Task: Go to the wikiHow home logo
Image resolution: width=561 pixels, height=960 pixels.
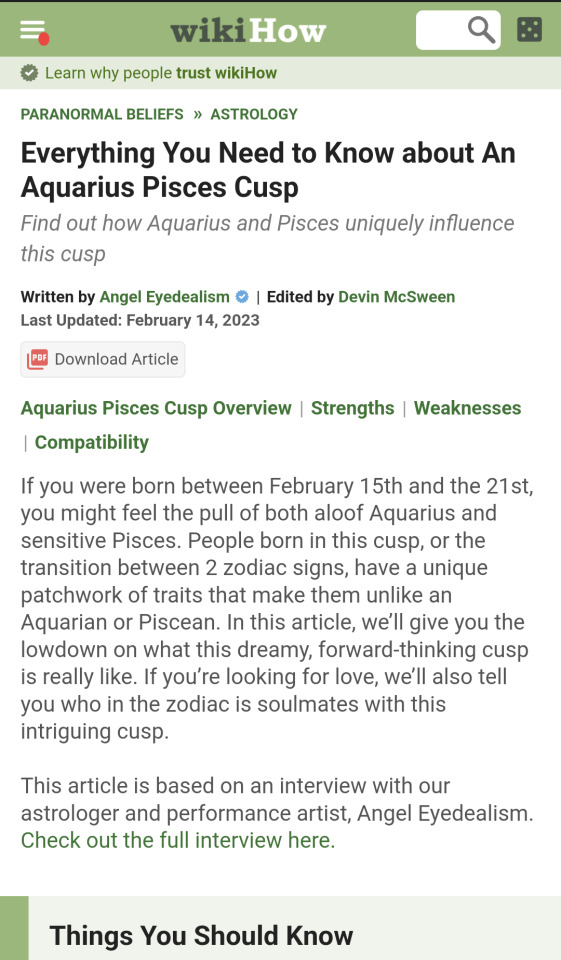Action: (x=248, y=30)
